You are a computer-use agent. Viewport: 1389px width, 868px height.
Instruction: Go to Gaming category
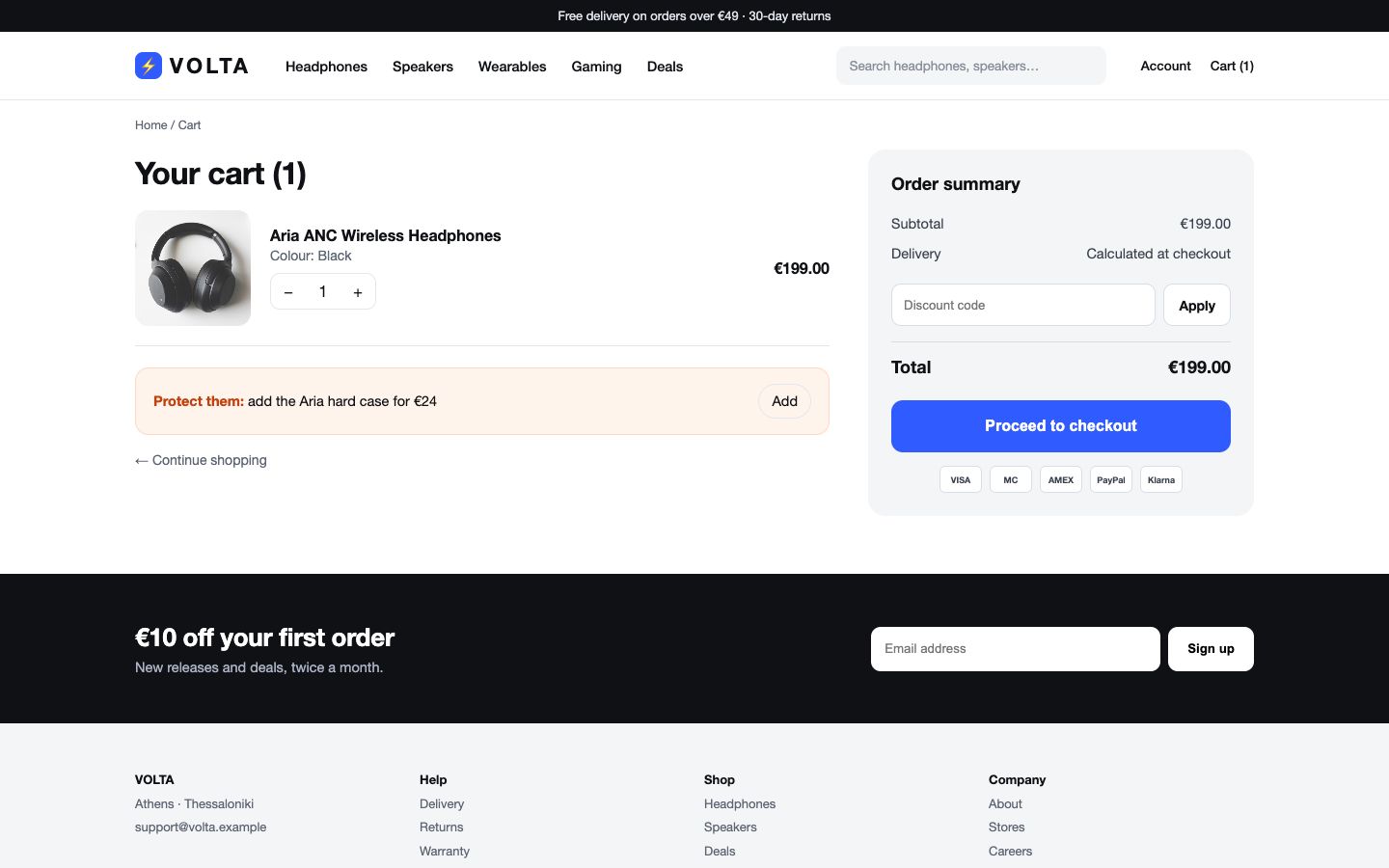pos(596,67)
